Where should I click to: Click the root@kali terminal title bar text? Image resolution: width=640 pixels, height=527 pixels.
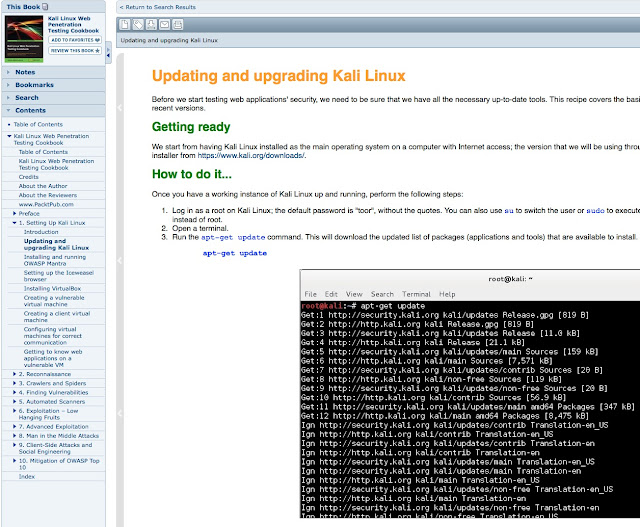tap(510, 279)
